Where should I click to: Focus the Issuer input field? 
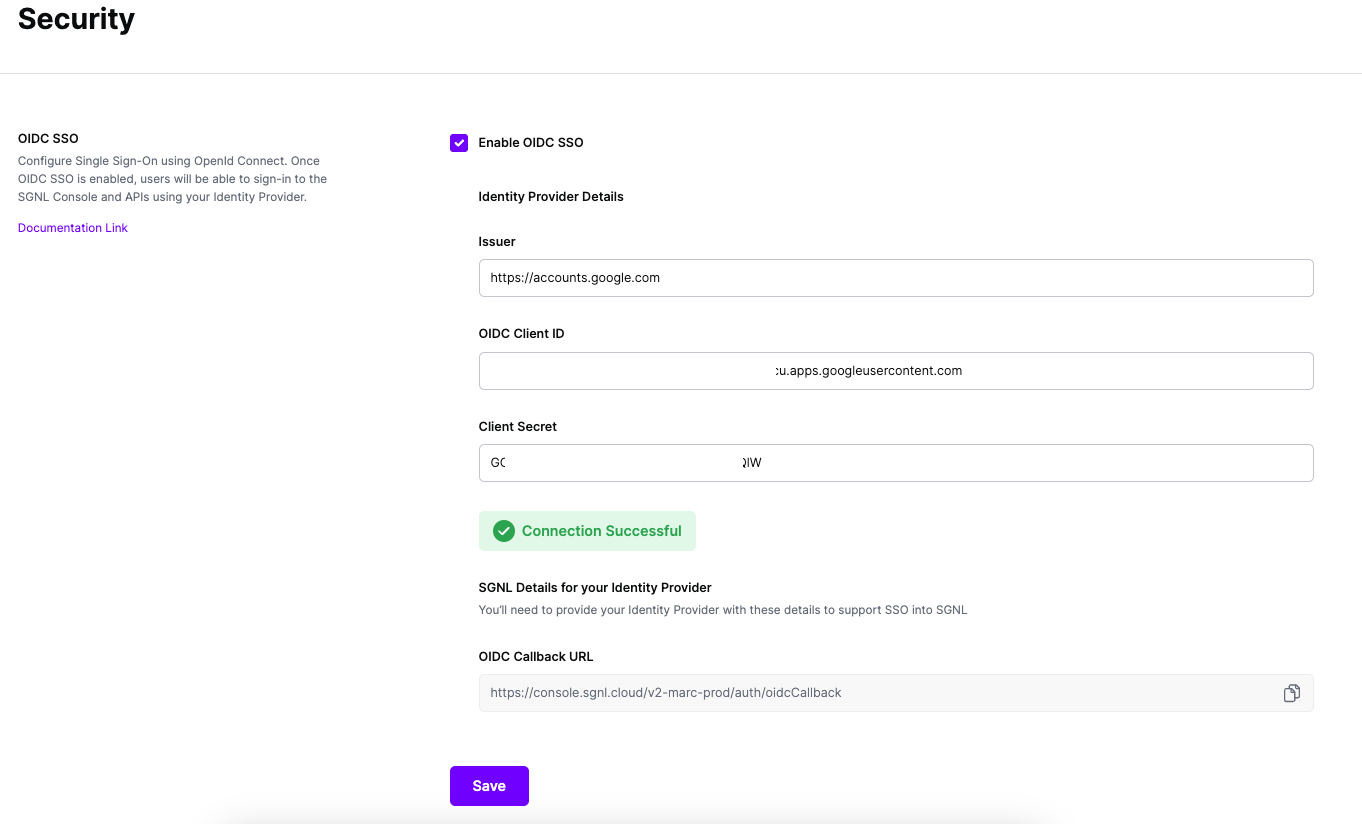click(x=896, y=278)
